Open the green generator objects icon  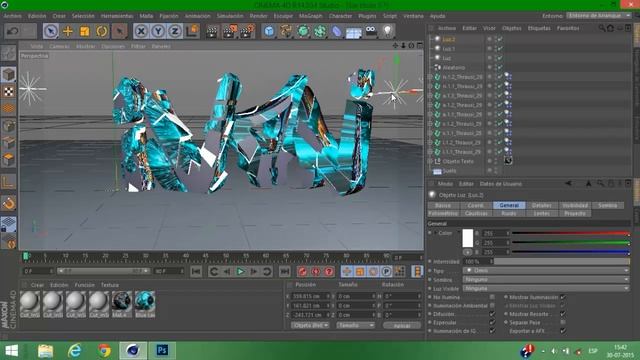click(x=303, y=31)
